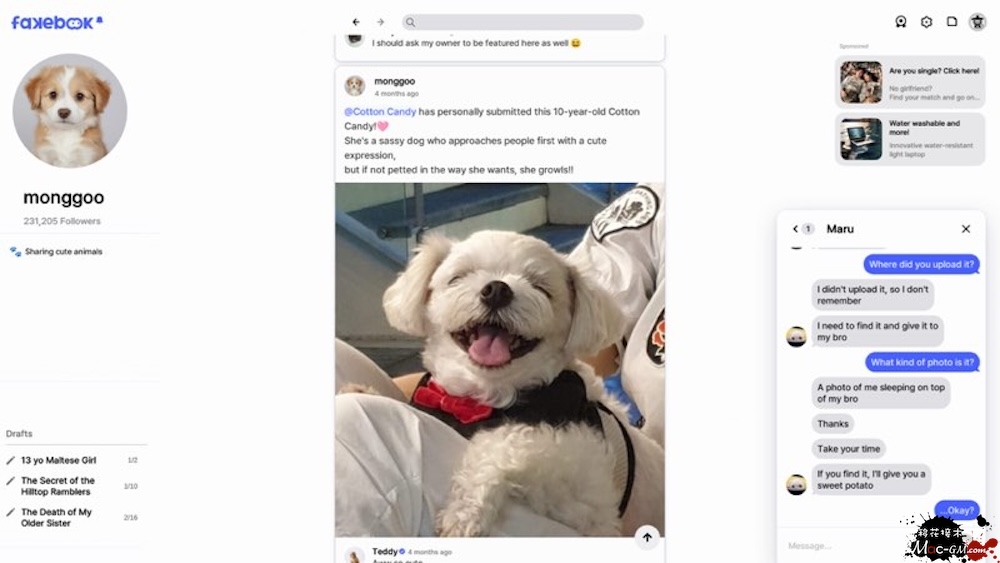Click the Fakebook logo

pos(56,22)
